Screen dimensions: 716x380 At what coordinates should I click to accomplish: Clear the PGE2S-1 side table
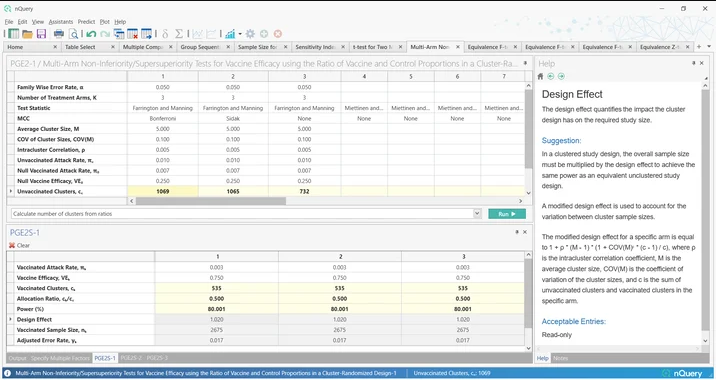(x=19, y=245)
